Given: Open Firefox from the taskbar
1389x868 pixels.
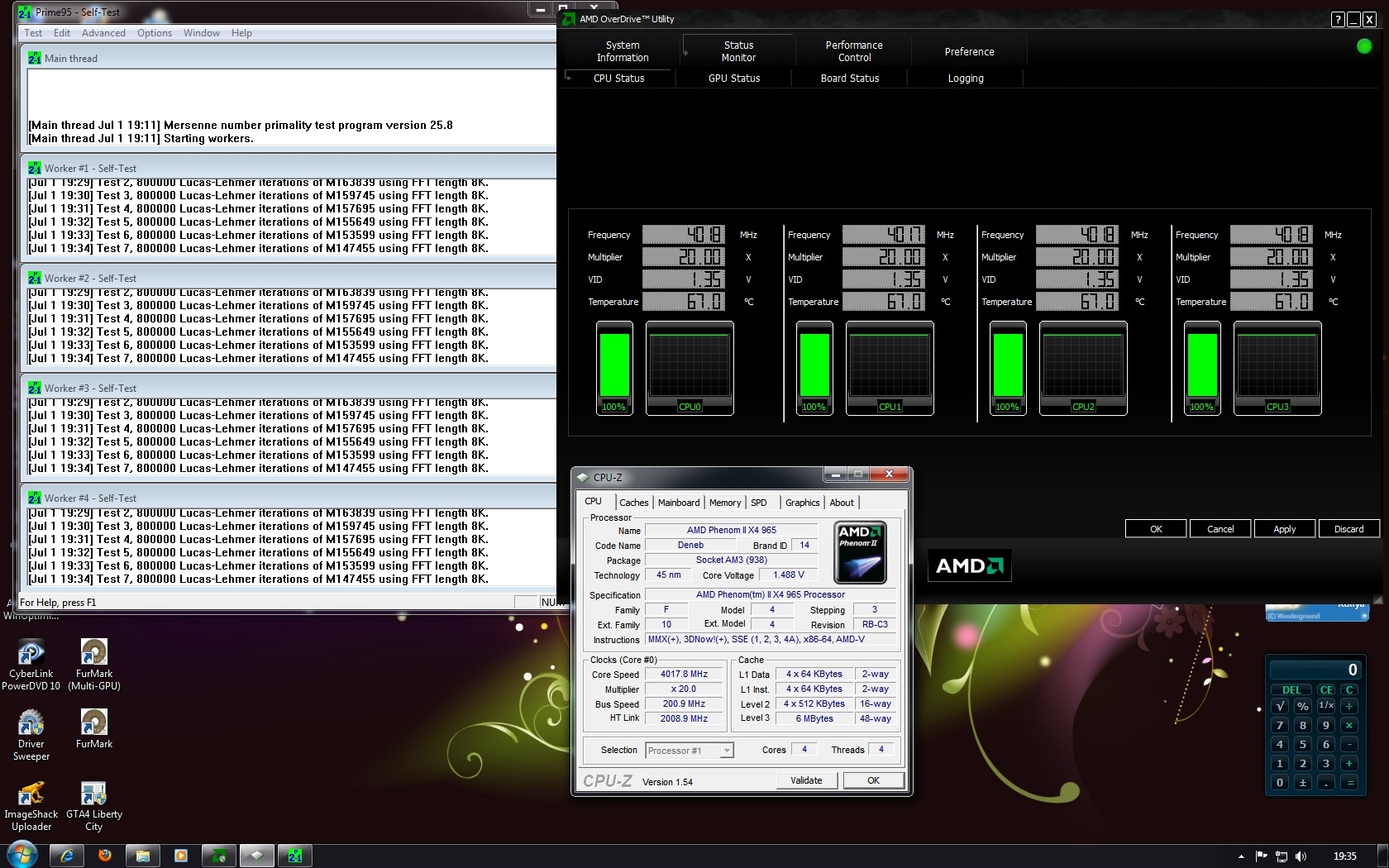Looking at the screenshot, I should [105, 856].
